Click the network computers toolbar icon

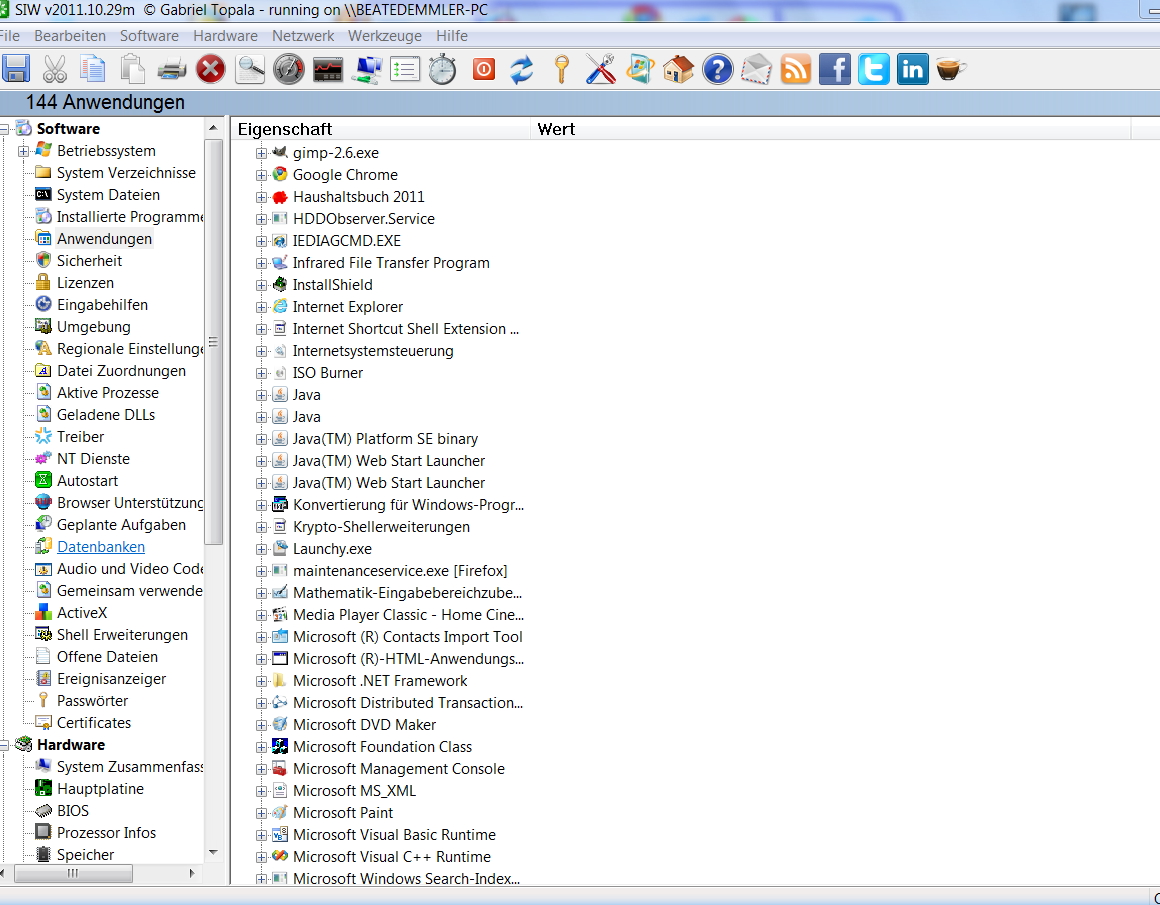tap(367, 70)
